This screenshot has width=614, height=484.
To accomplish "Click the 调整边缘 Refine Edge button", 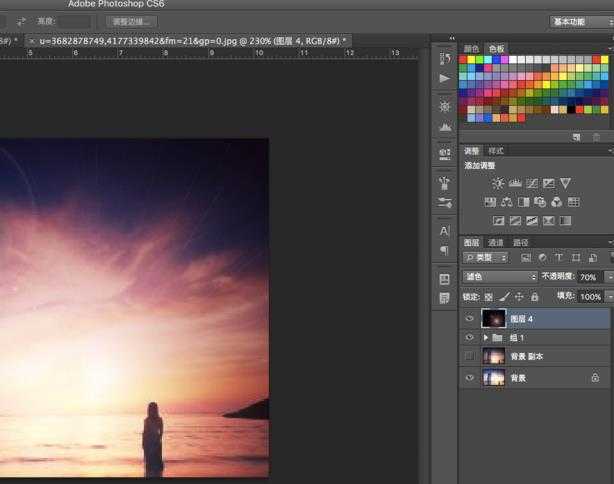I will (131, 21).
